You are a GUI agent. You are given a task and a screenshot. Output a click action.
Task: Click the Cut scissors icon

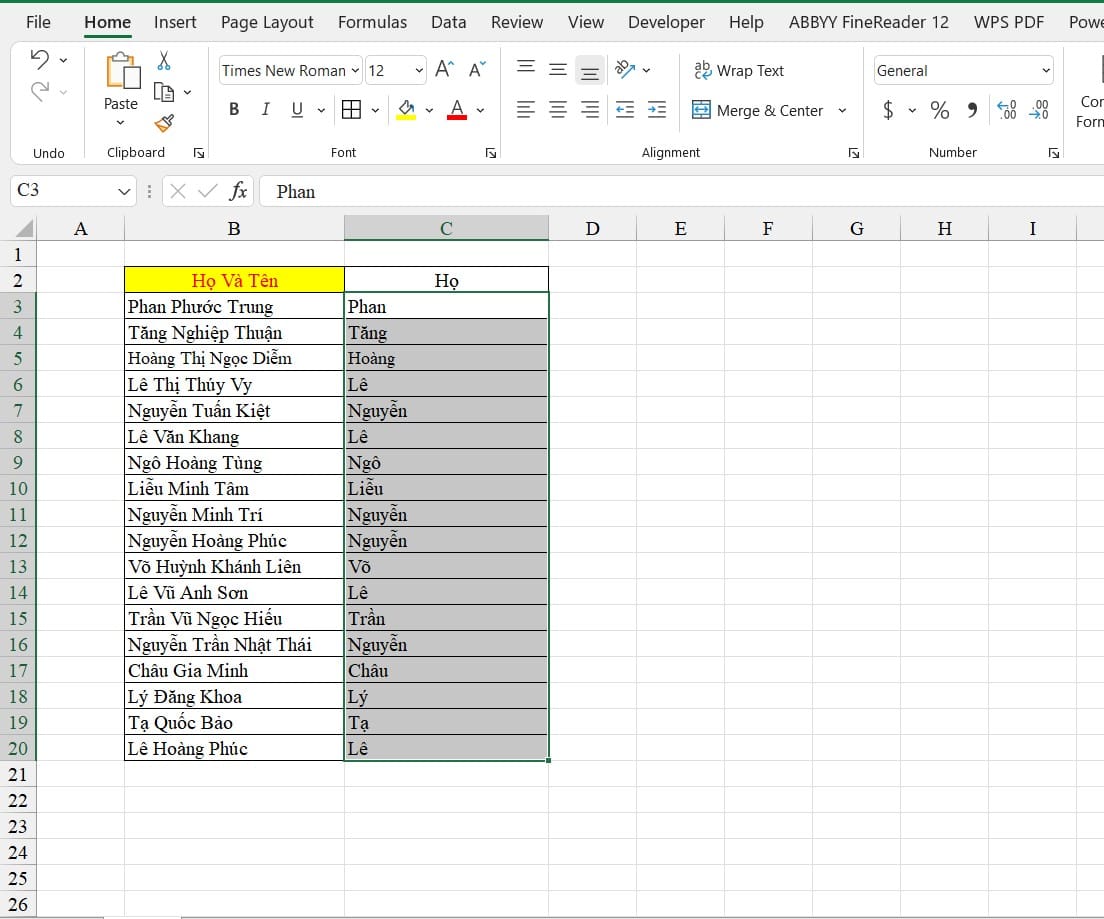point(164,61)
